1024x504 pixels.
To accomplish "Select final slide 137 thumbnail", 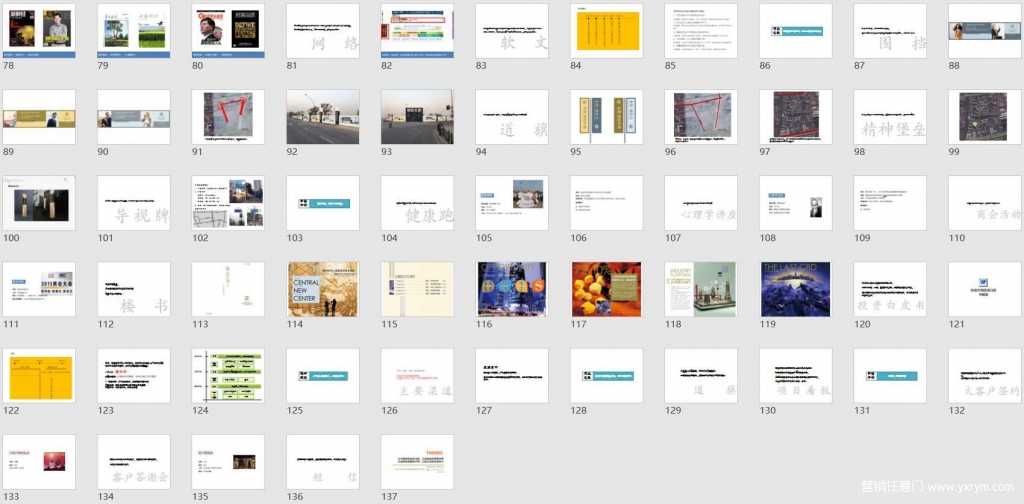I will (x=417, y=462).
